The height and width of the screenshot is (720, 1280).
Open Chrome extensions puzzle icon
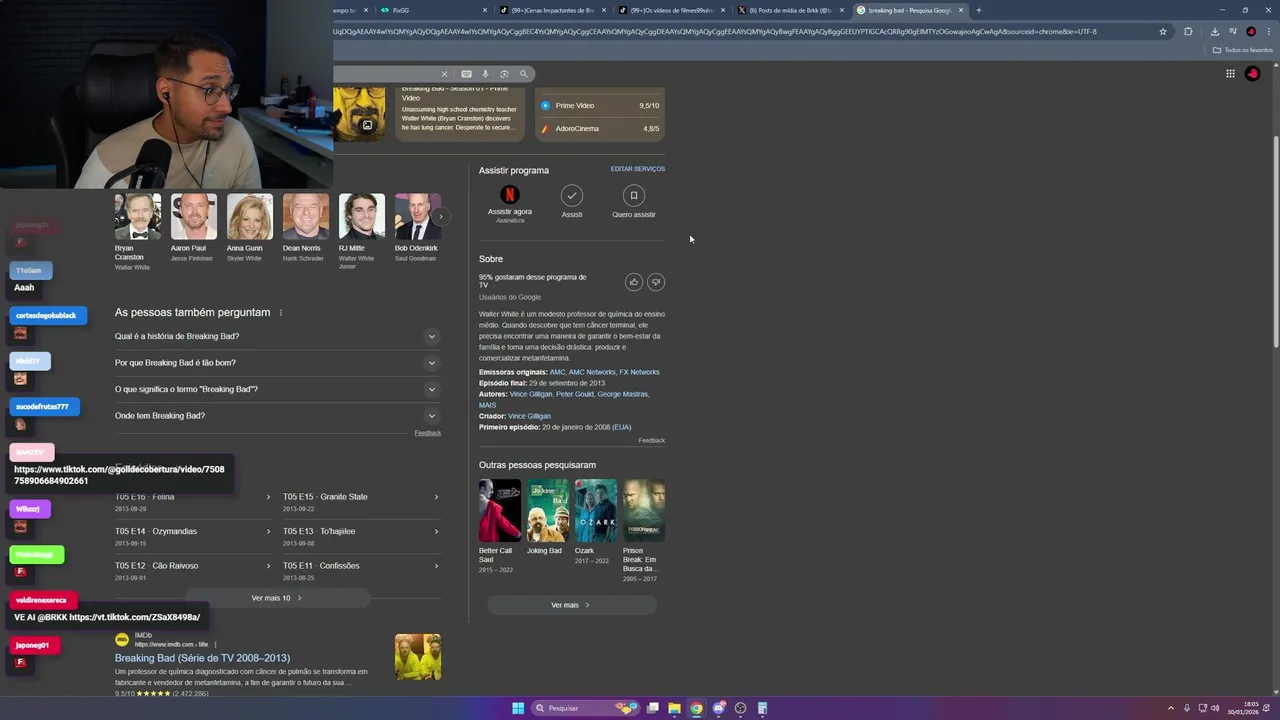1188,31
